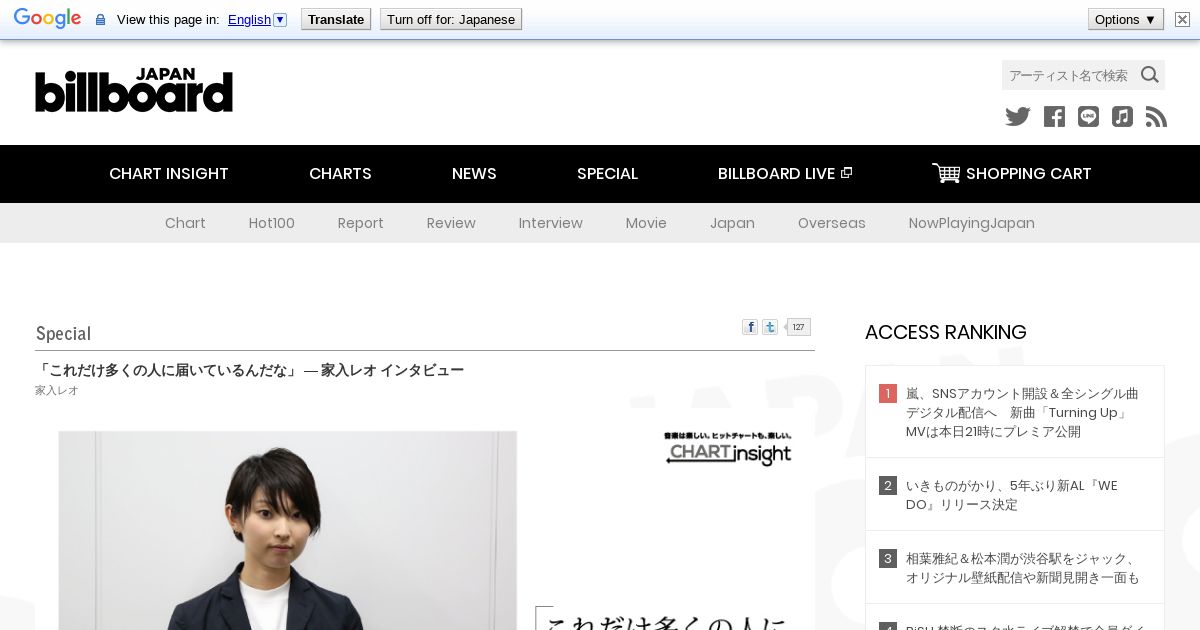Share article via small Facebook icon
Image resolution: width=1200 pixels, height=630 pixels.
(750, 327)
